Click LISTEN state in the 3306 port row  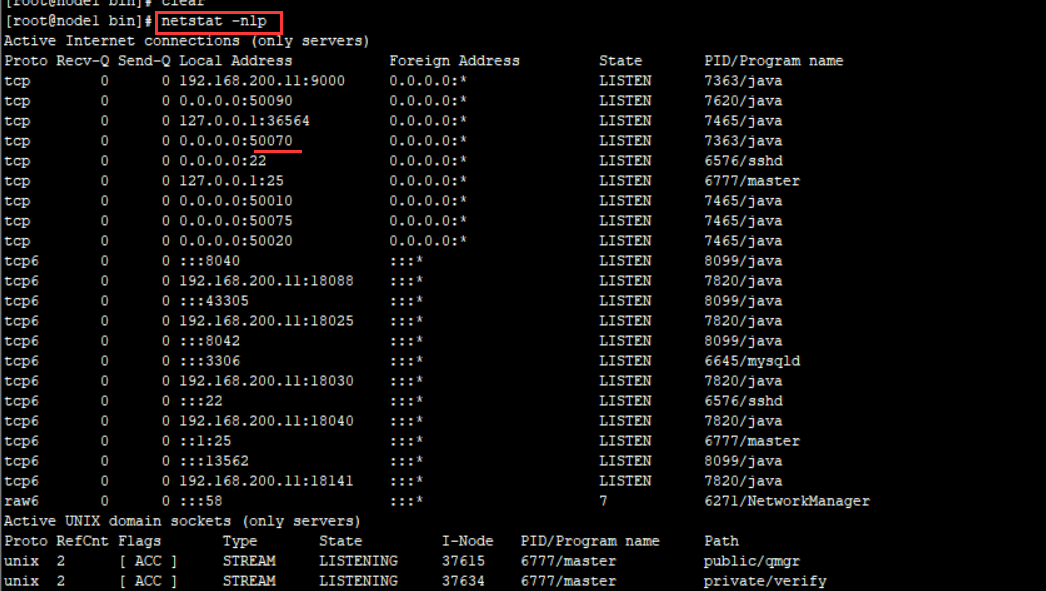(625, 361)
